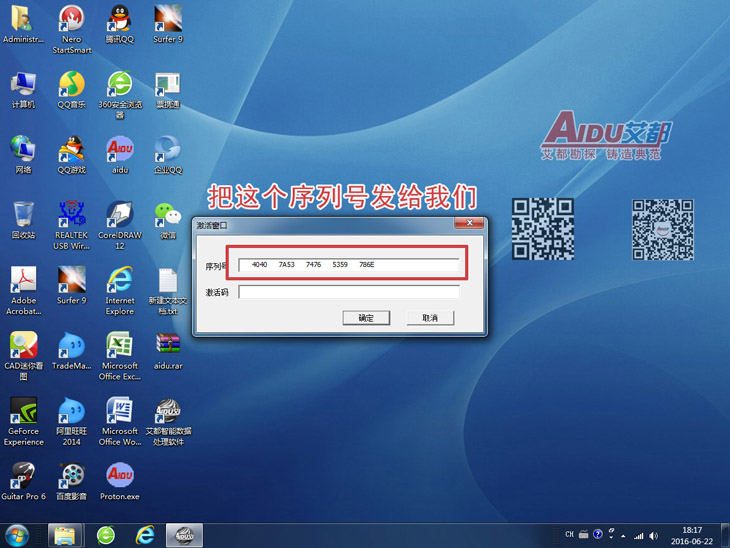
Task: Open Windows Explorer from taskbar
Action: tap(65, 535)
